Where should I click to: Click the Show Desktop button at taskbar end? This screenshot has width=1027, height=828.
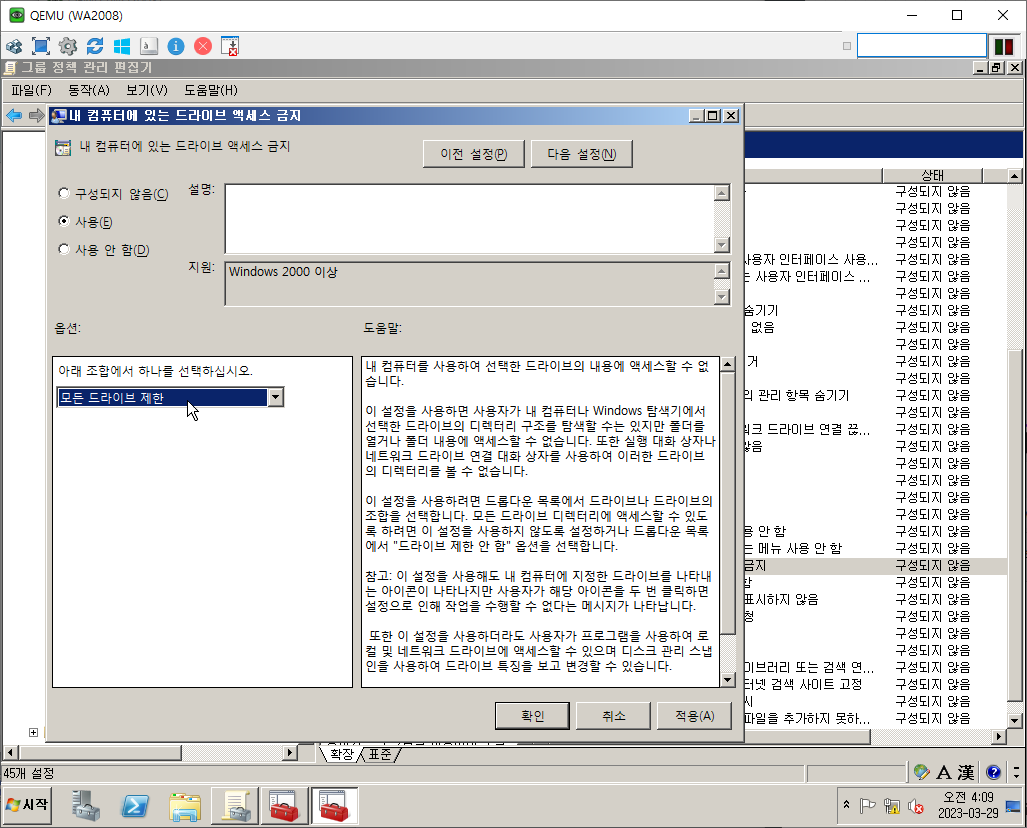tap(1014, 805)
